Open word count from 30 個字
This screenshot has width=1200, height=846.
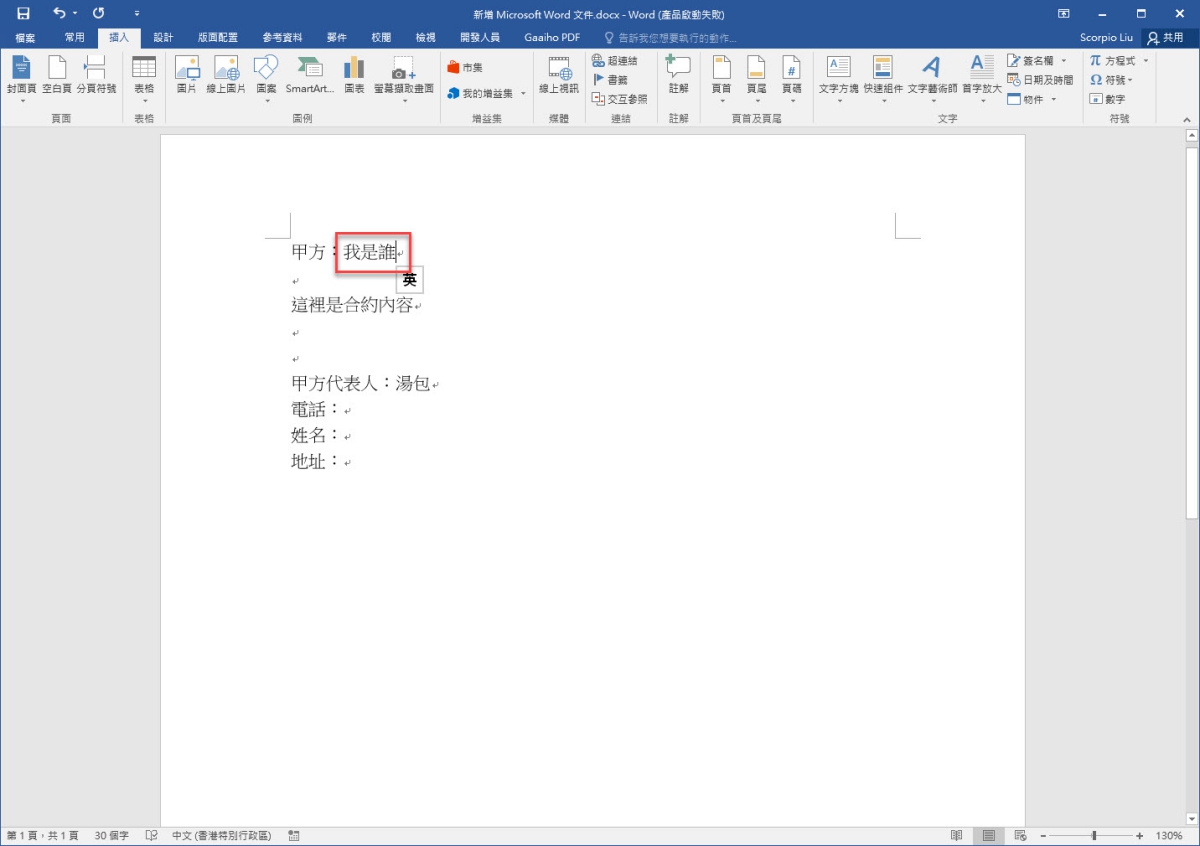click(x=112, y=835)
